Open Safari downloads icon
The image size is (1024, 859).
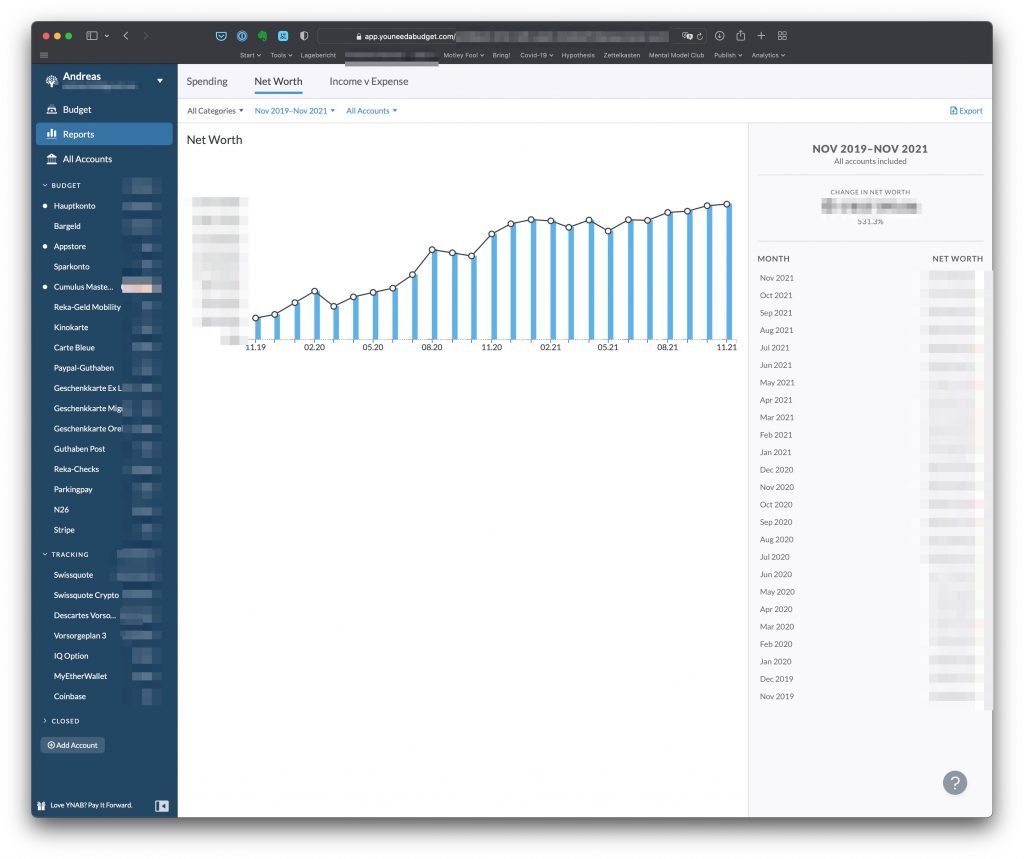click(x=720, y=36)
